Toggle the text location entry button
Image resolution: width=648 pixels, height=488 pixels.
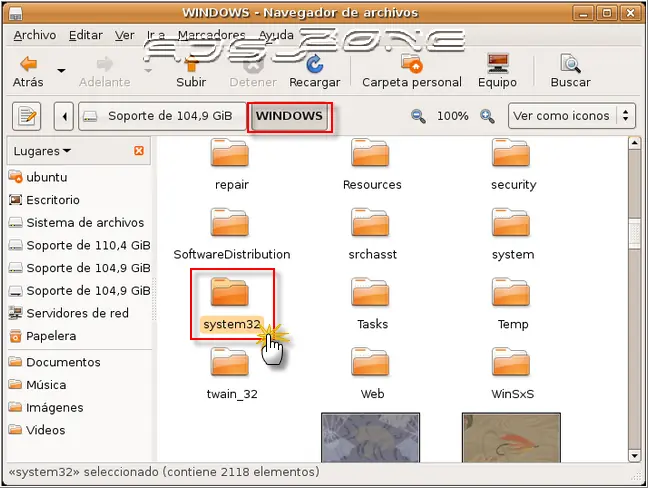[27, 116]
